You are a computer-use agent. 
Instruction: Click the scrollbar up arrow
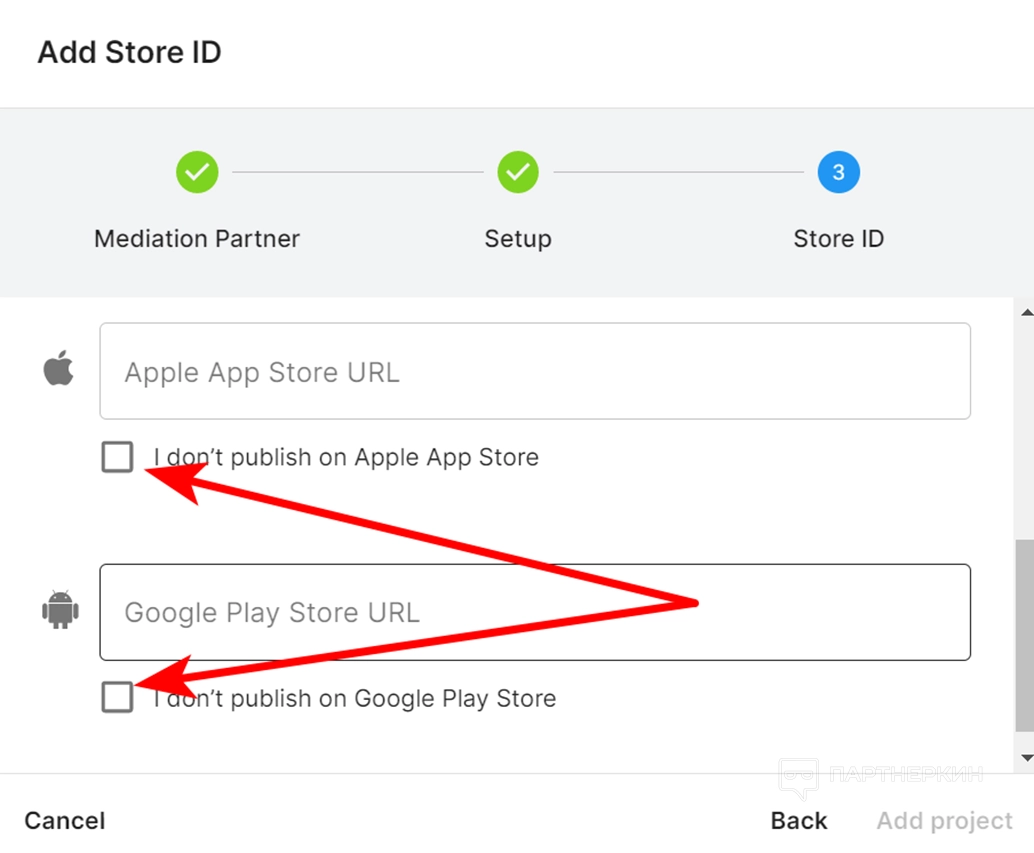(1024, 313)
